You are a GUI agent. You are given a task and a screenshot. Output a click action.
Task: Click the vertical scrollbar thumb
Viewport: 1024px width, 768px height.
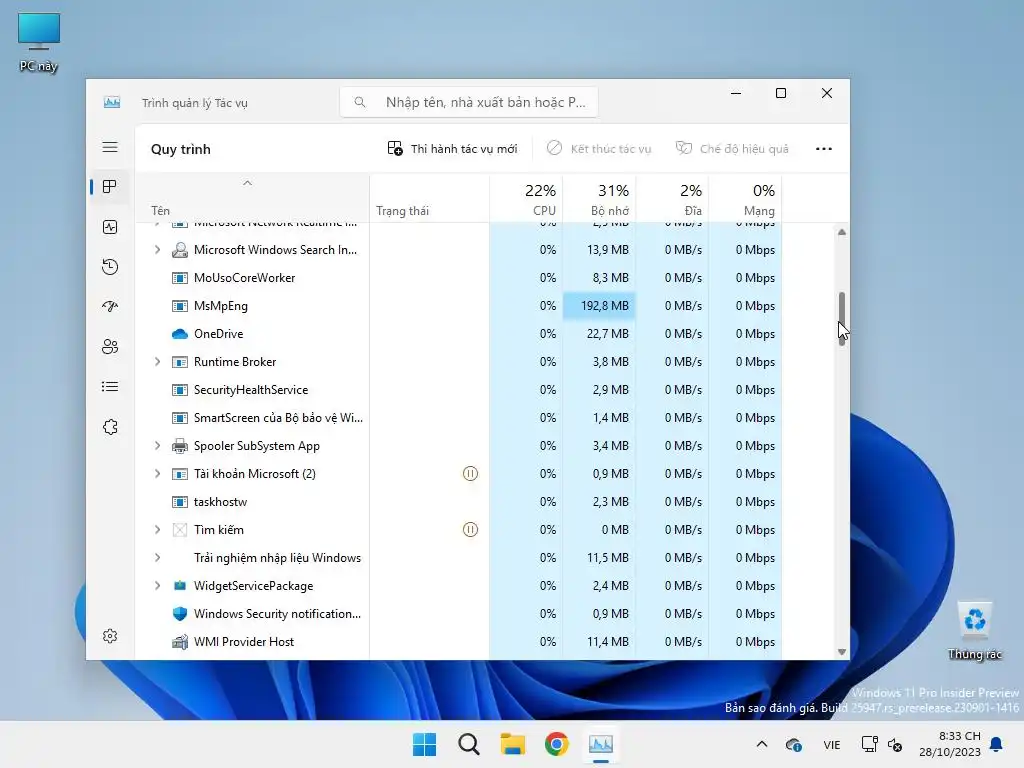(842, 319)
